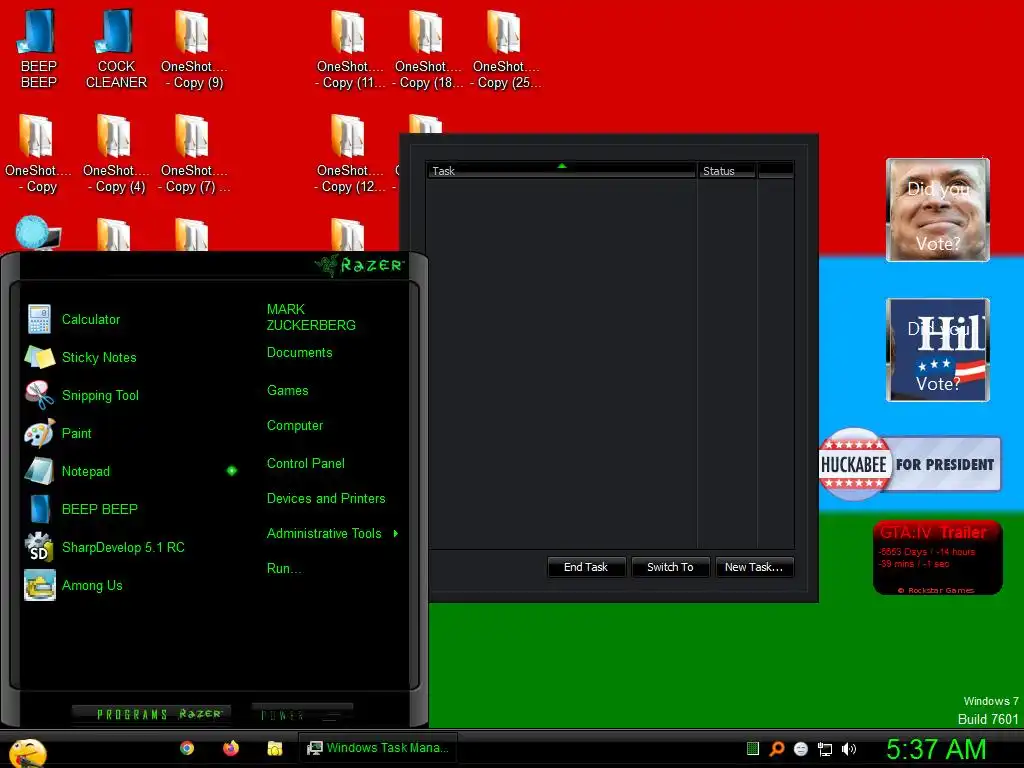Click the GTA:IV Trailer countdown gadget
Image resolution: width=1024 pixels, height=768 pixels.
tap(937, 557)
